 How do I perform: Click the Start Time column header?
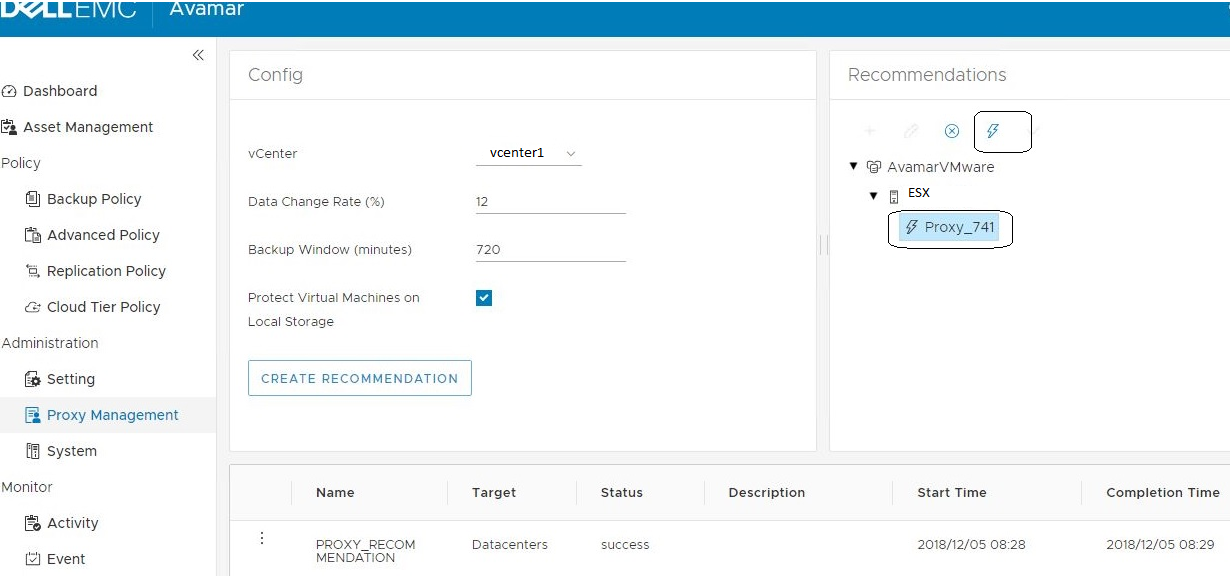[952, 493]
